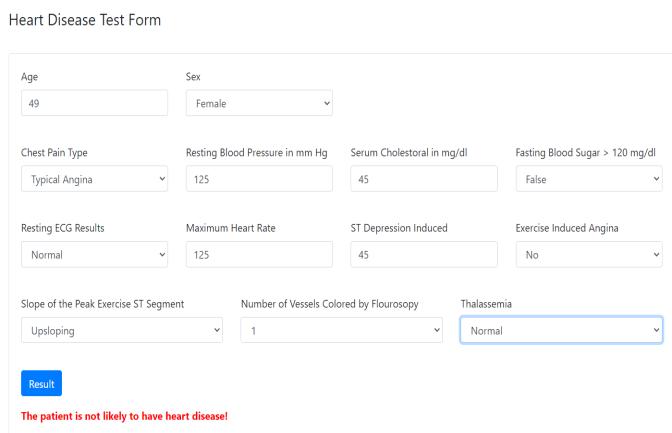
Task: Open Resting ECG Results dropdown
Action: click(94, 255)
